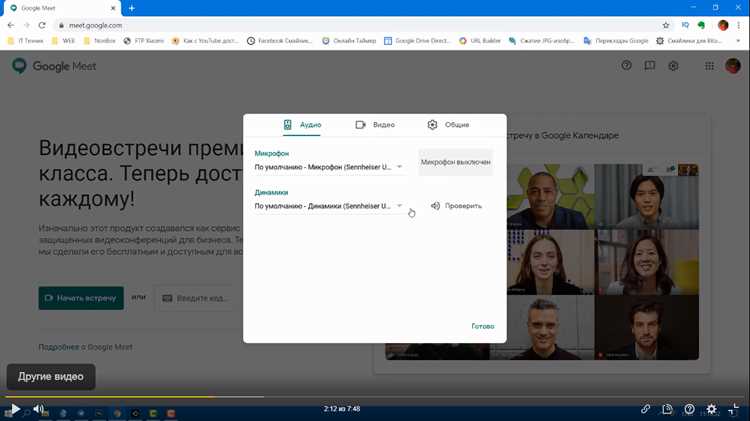Click the 2:12 из 7:48 time display

(x=342, y=409)
